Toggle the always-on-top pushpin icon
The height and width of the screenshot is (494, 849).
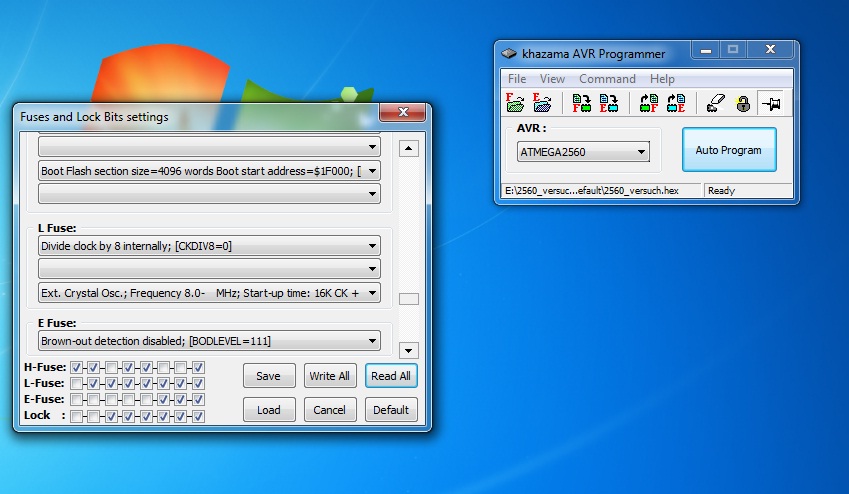(771, 102)
